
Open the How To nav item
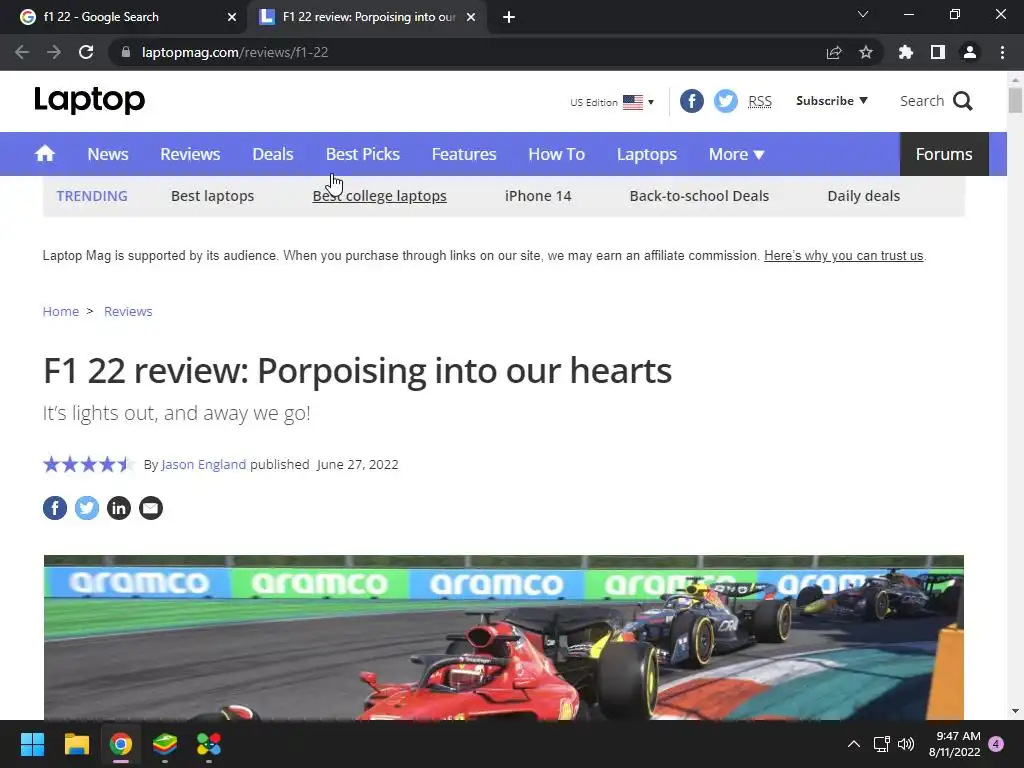point(556,154)
